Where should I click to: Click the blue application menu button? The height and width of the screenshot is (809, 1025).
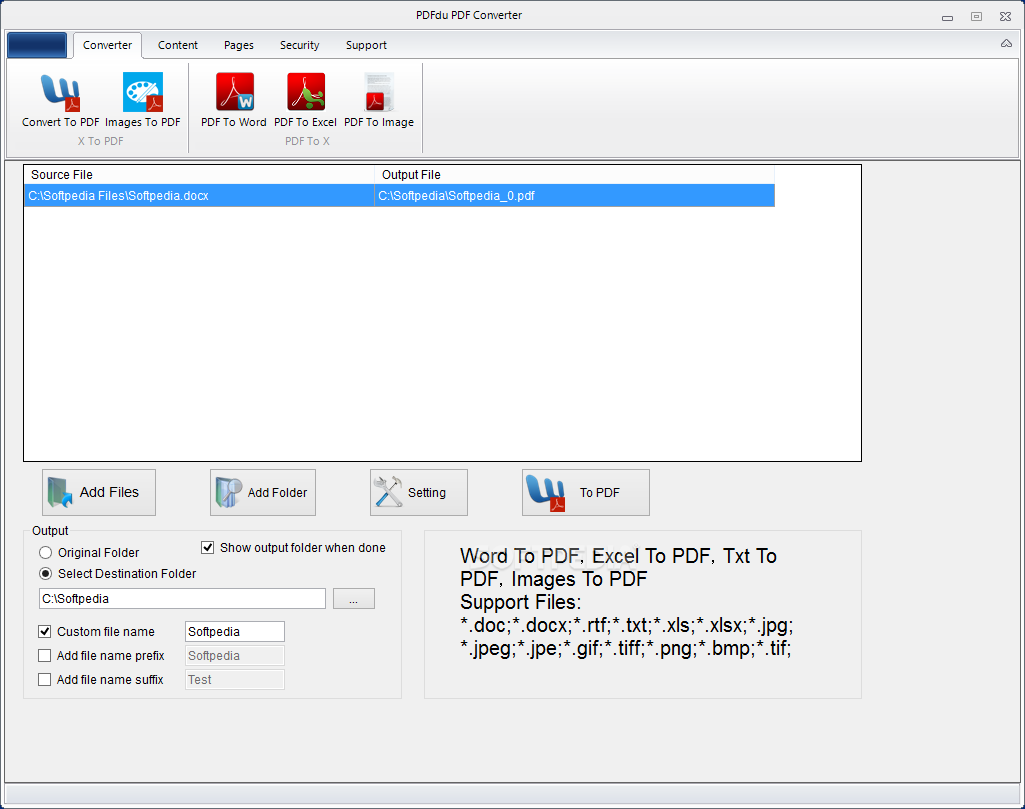(x=37, y=45)
